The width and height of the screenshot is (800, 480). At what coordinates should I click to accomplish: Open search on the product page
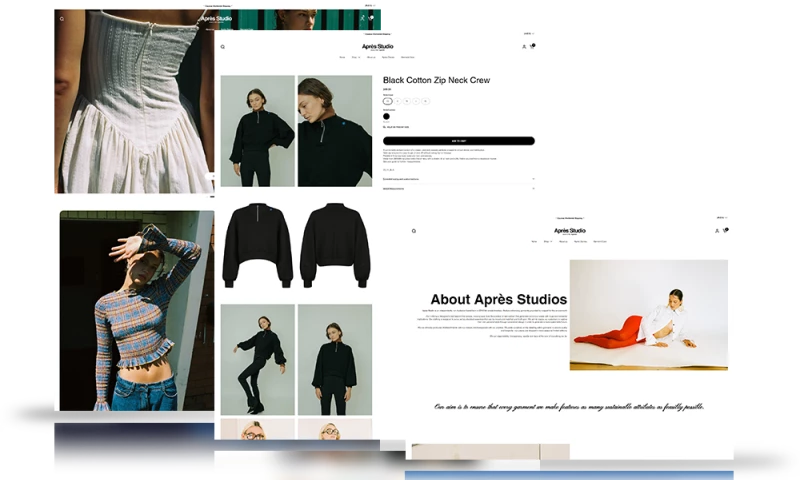[x=222, y=47]
